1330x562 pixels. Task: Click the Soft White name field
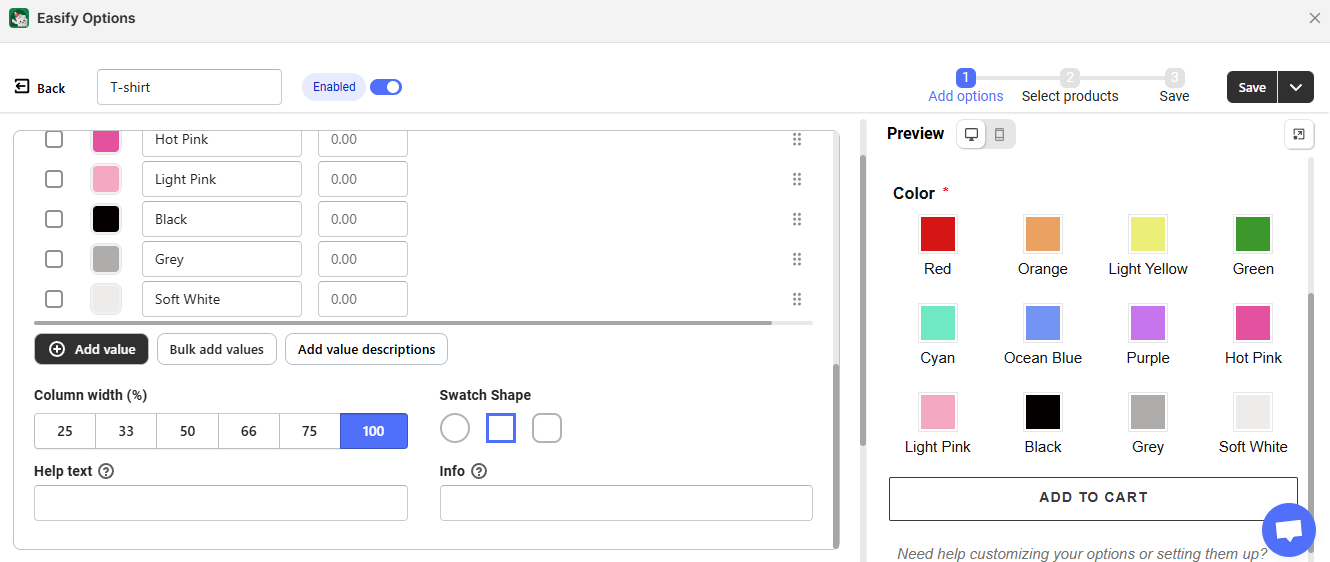click(x=221, y=299)
